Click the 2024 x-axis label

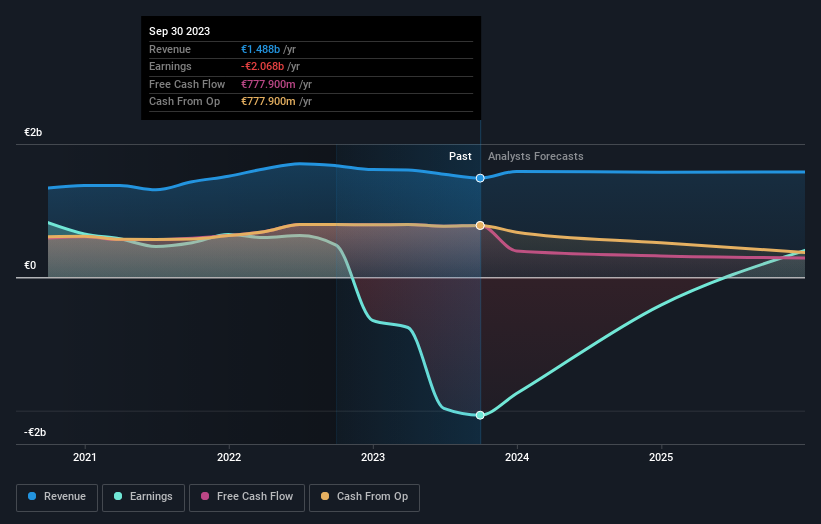pyautogui.click(x=517, y=457)
